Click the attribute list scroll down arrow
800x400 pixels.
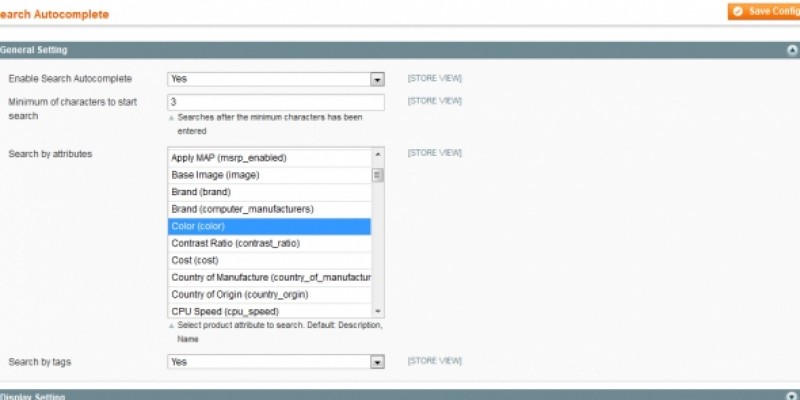coord(378,311)
